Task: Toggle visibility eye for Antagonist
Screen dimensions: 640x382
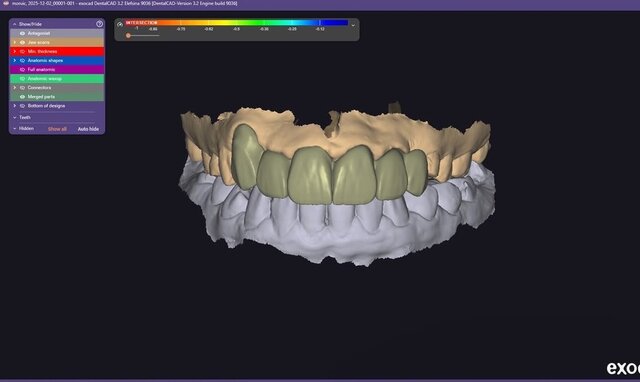Action: point(22,33)
